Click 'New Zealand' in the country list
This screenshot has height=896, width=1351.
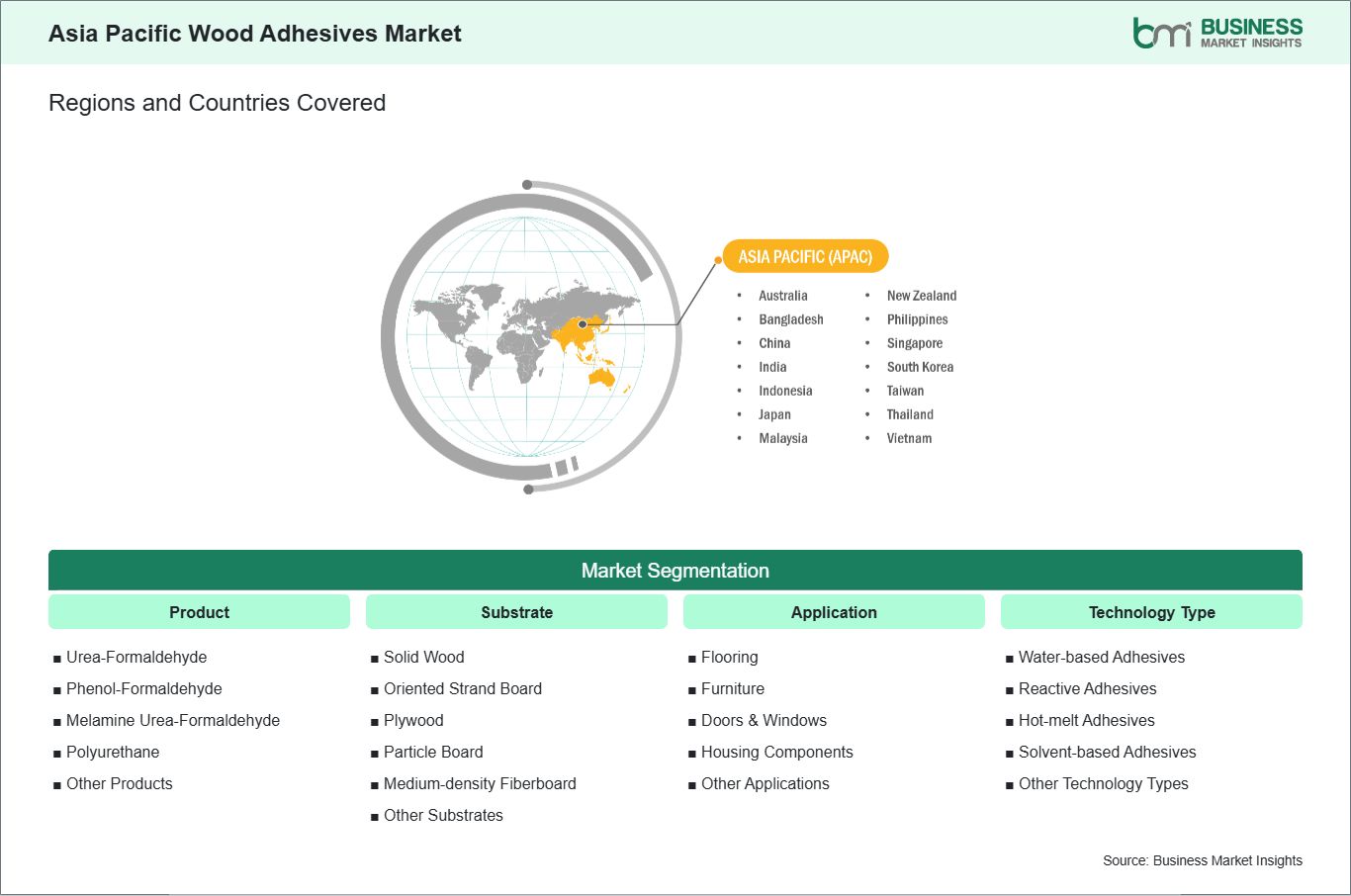pyautogui.click(x=922, y=296)
